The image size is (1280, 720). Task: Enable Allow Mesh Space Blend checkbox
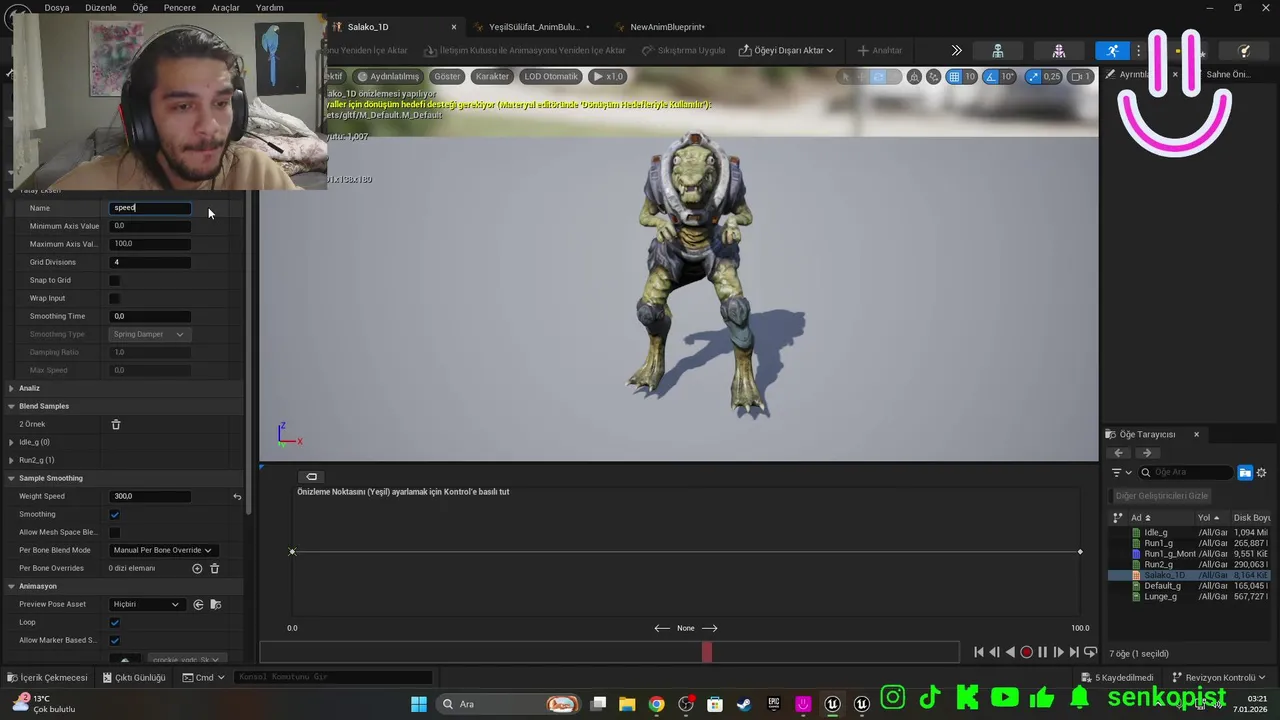[x=114, y=532]
